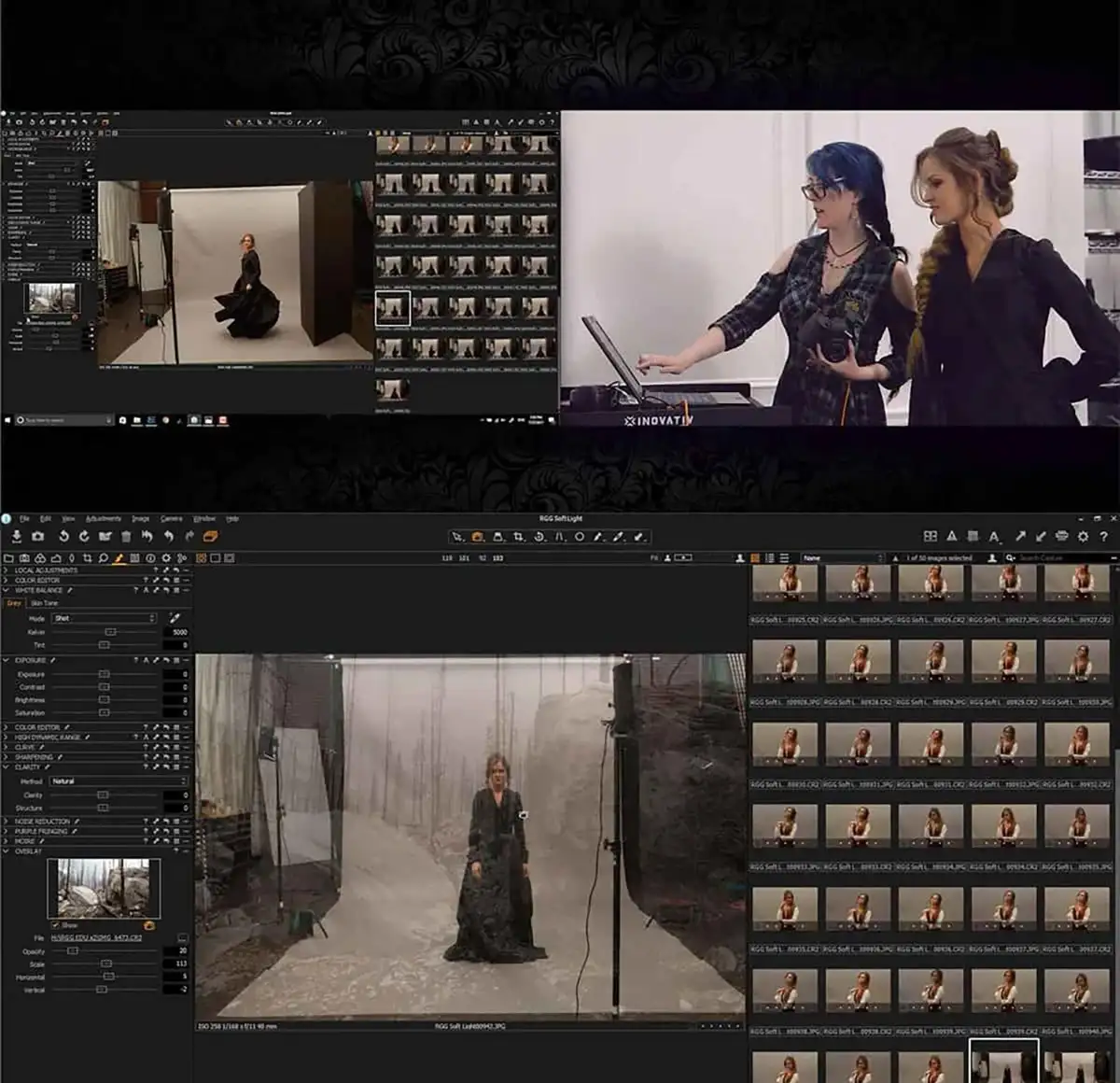Collapse the White Balance panel
Image resolution: width=1120 pixels, height=1083 pixels.
(x=7, y=590)
